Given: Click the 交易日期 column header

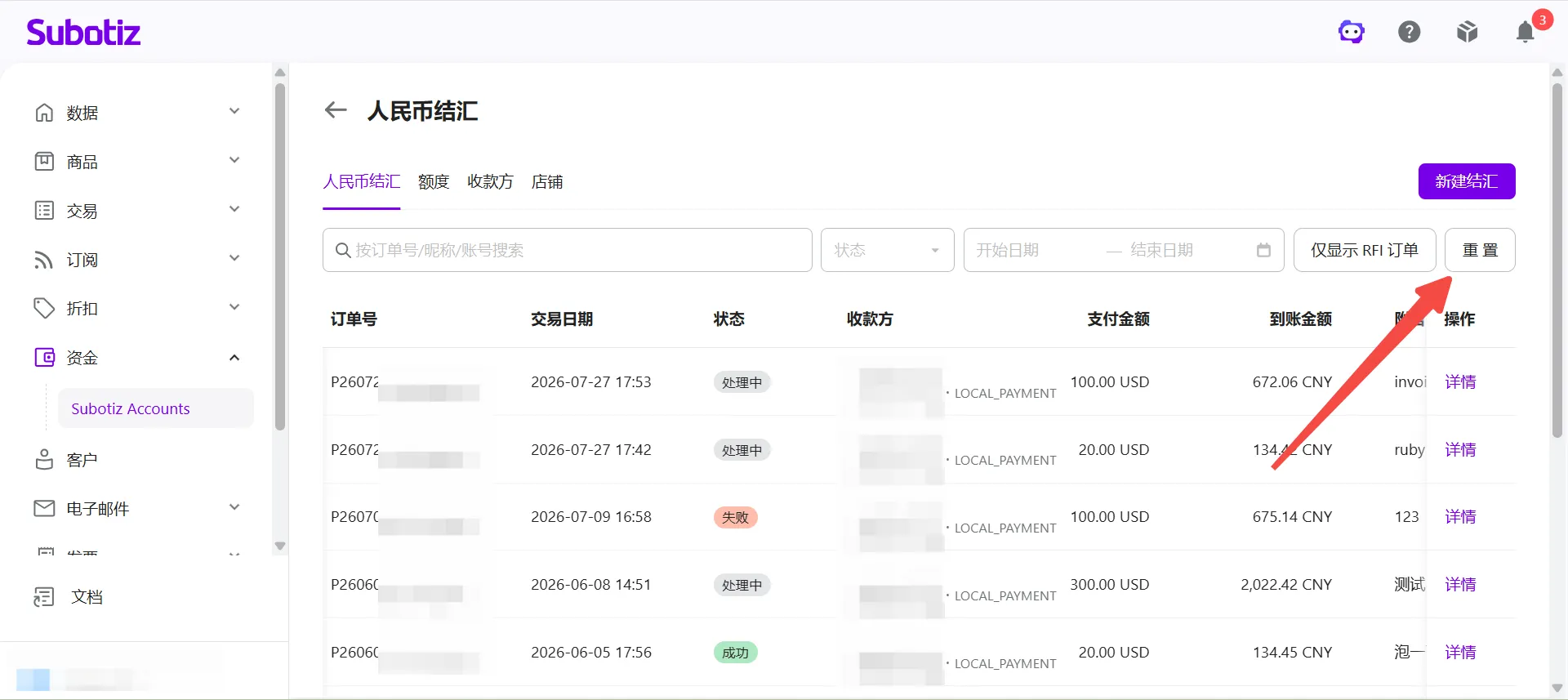Looking at the screenshot, I should (x=562, y=319).
